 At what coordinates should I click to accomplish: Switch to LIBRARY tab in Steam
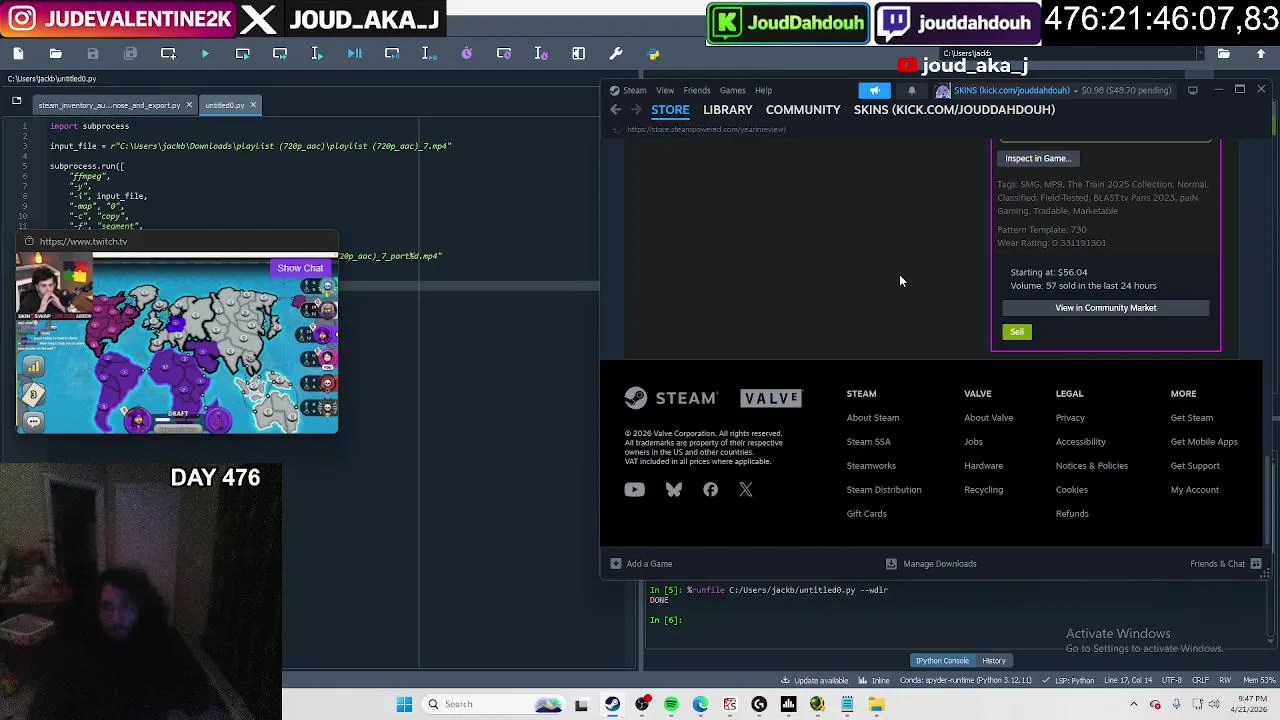pos(728,110)
